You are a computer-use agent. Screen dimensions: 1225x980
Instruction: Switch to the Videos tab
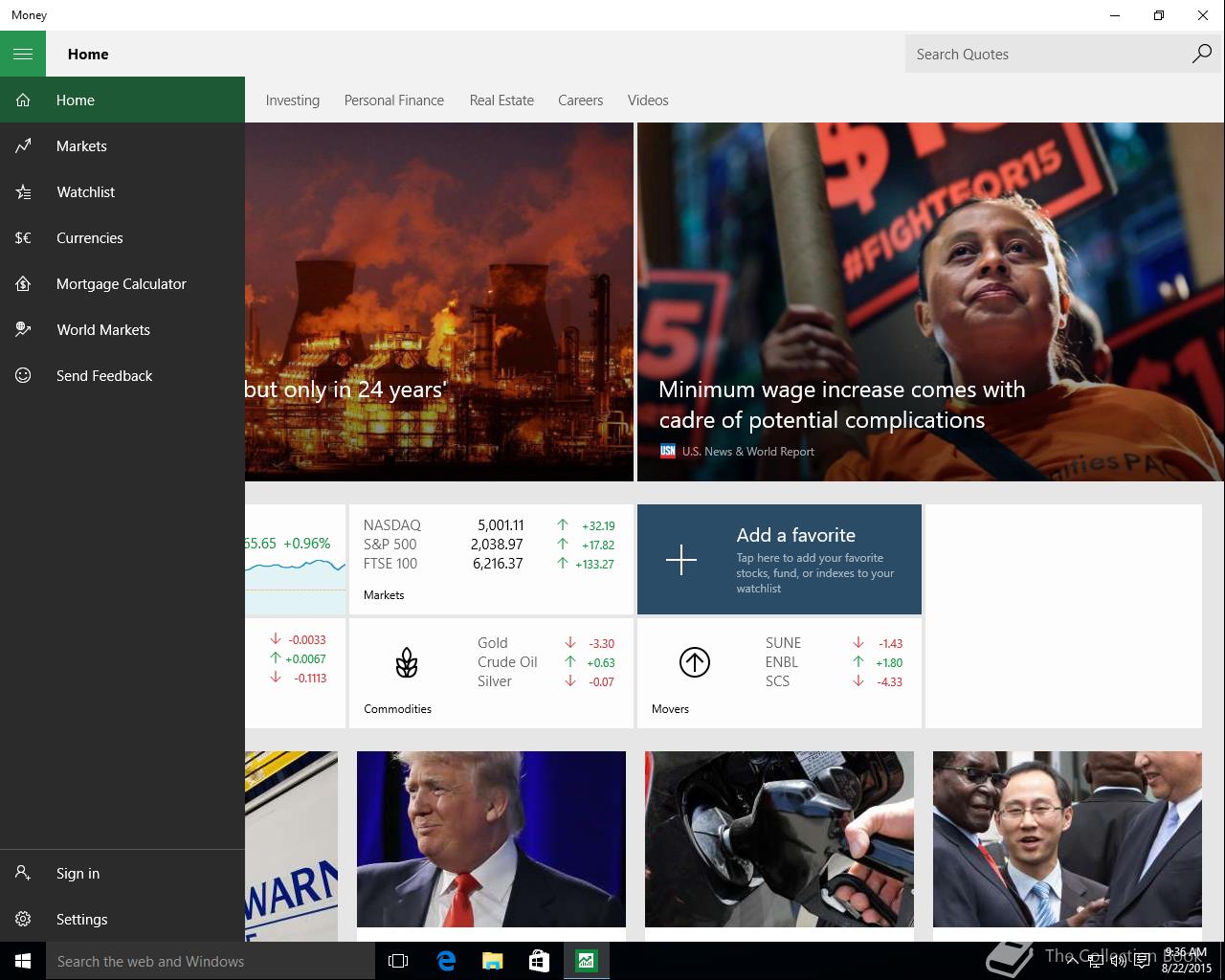[x=648, y=100]
